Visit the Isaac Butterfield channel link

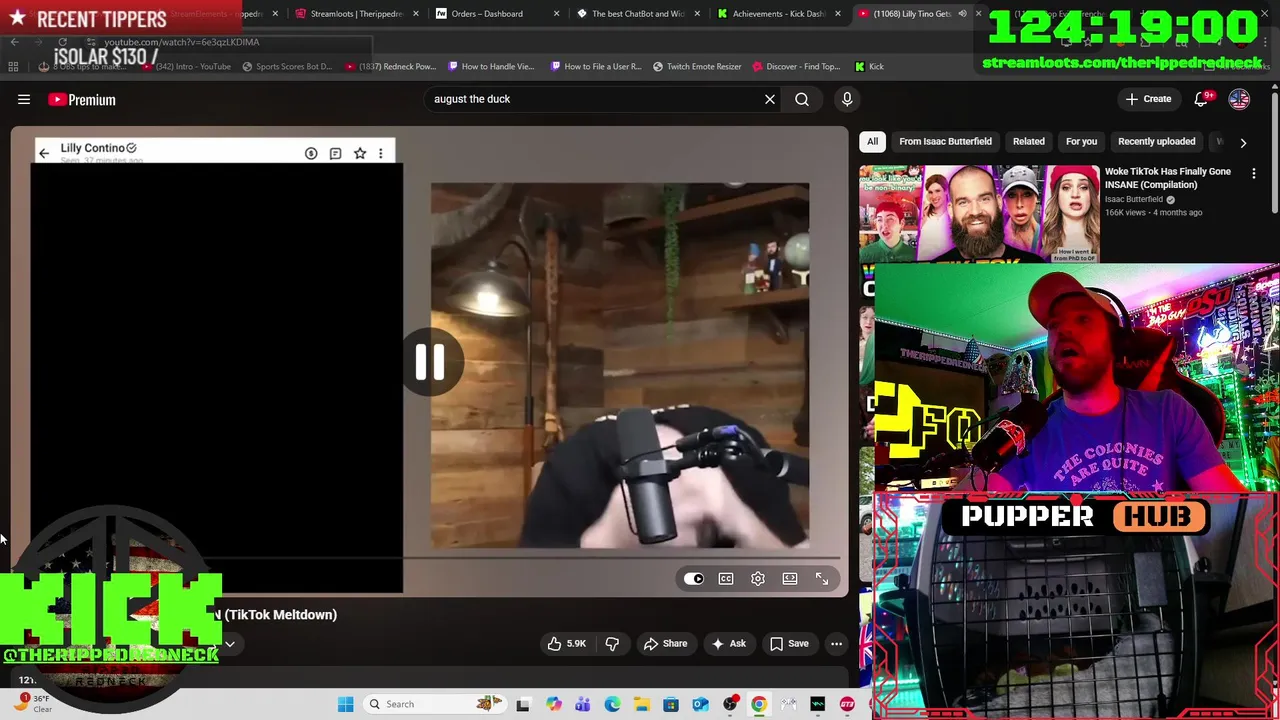pyautogui.click(x=1134, y=199)
